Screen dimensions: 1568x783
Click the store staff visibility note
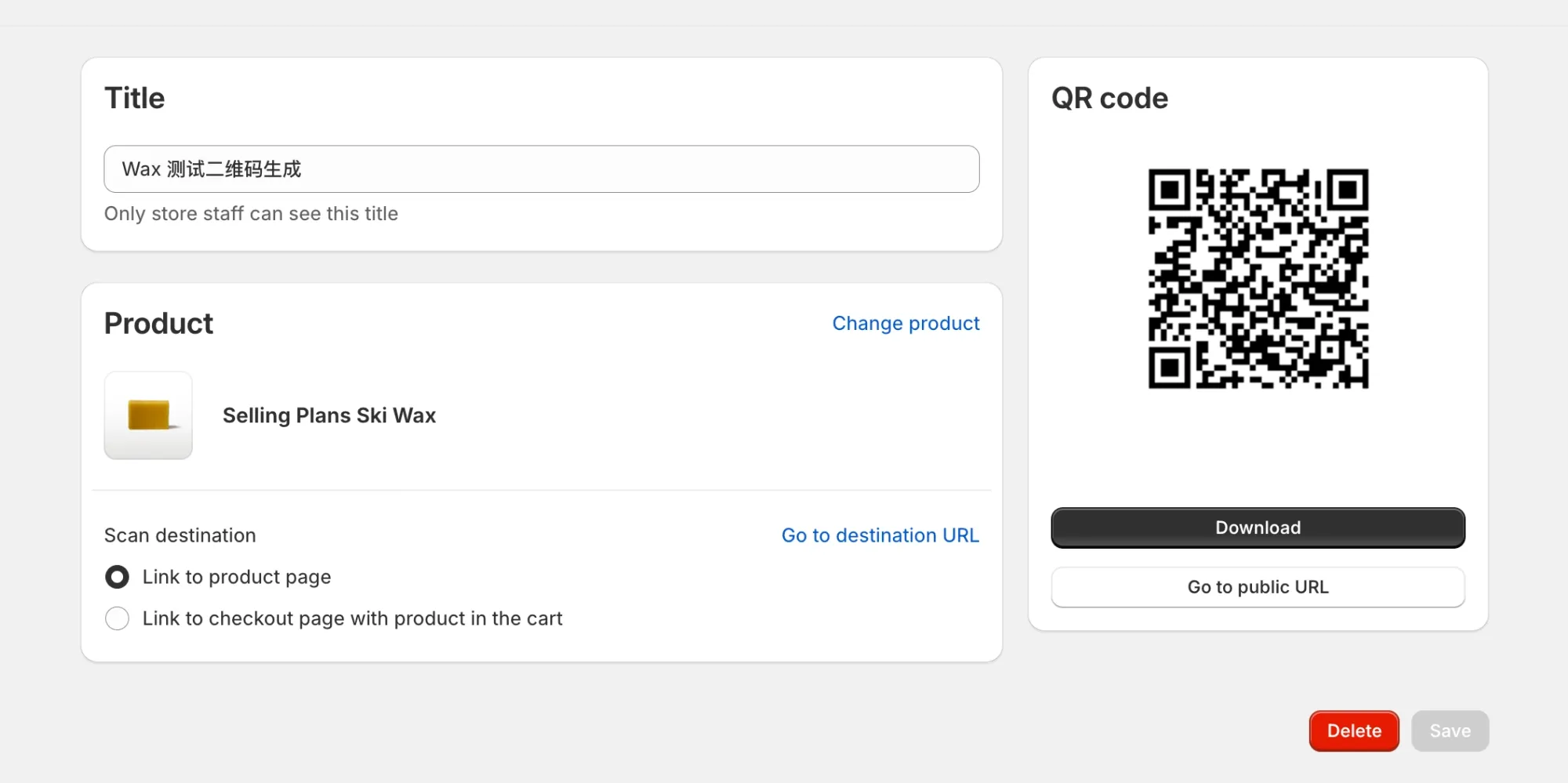point(251,213)
